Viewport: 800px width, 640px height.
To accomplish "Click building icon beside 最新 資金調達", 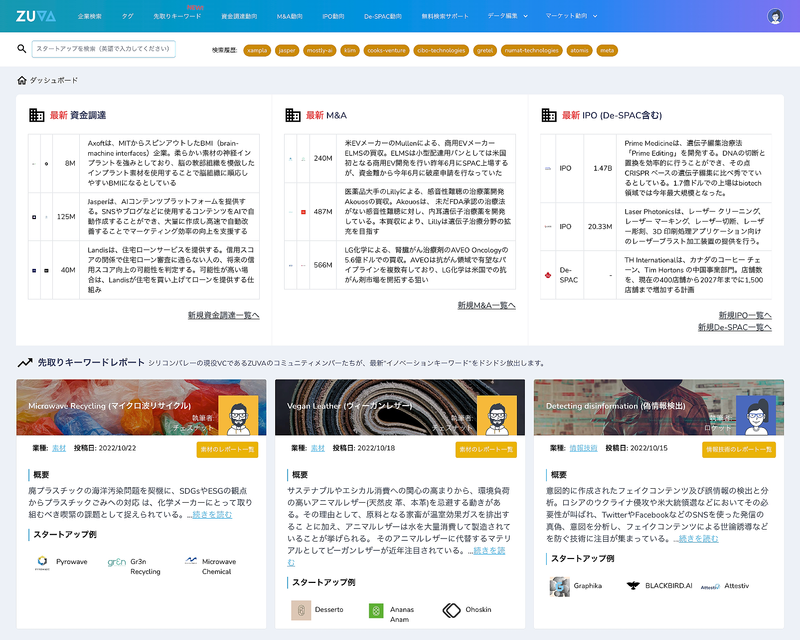I will pyautogui.click(x=37, y=115).
